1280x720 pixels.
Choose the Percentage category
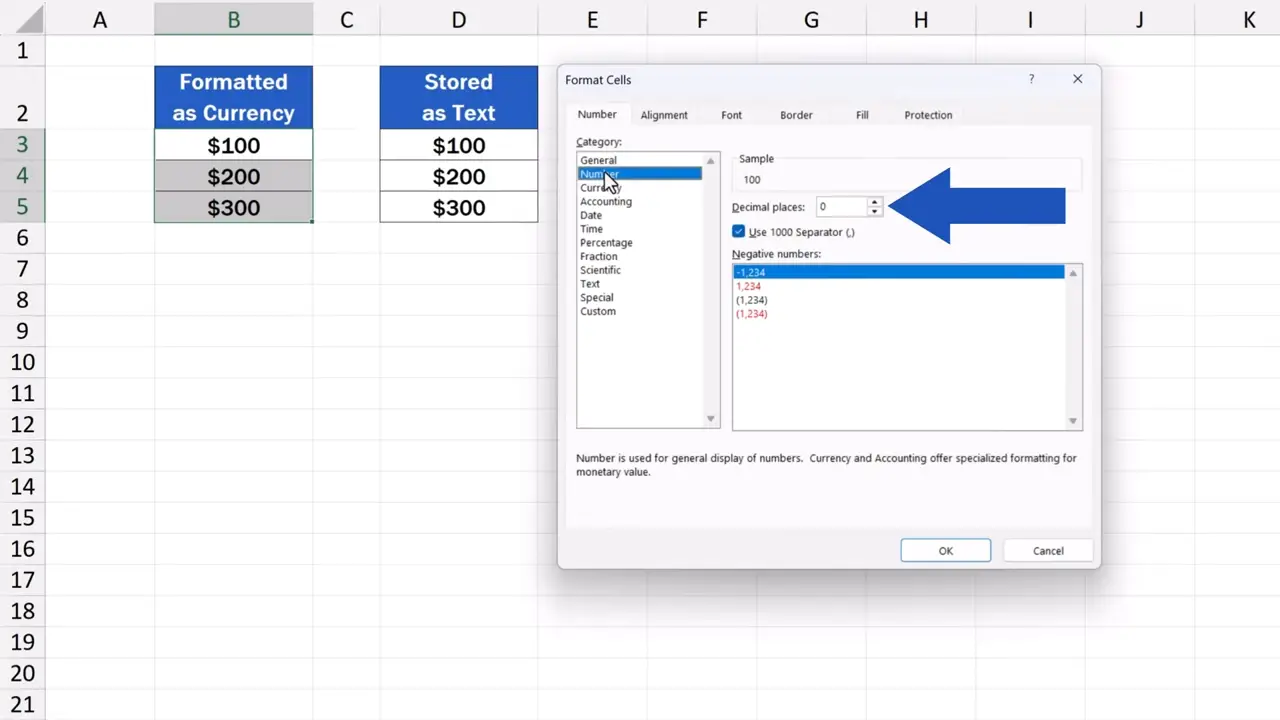pos(606,242)
